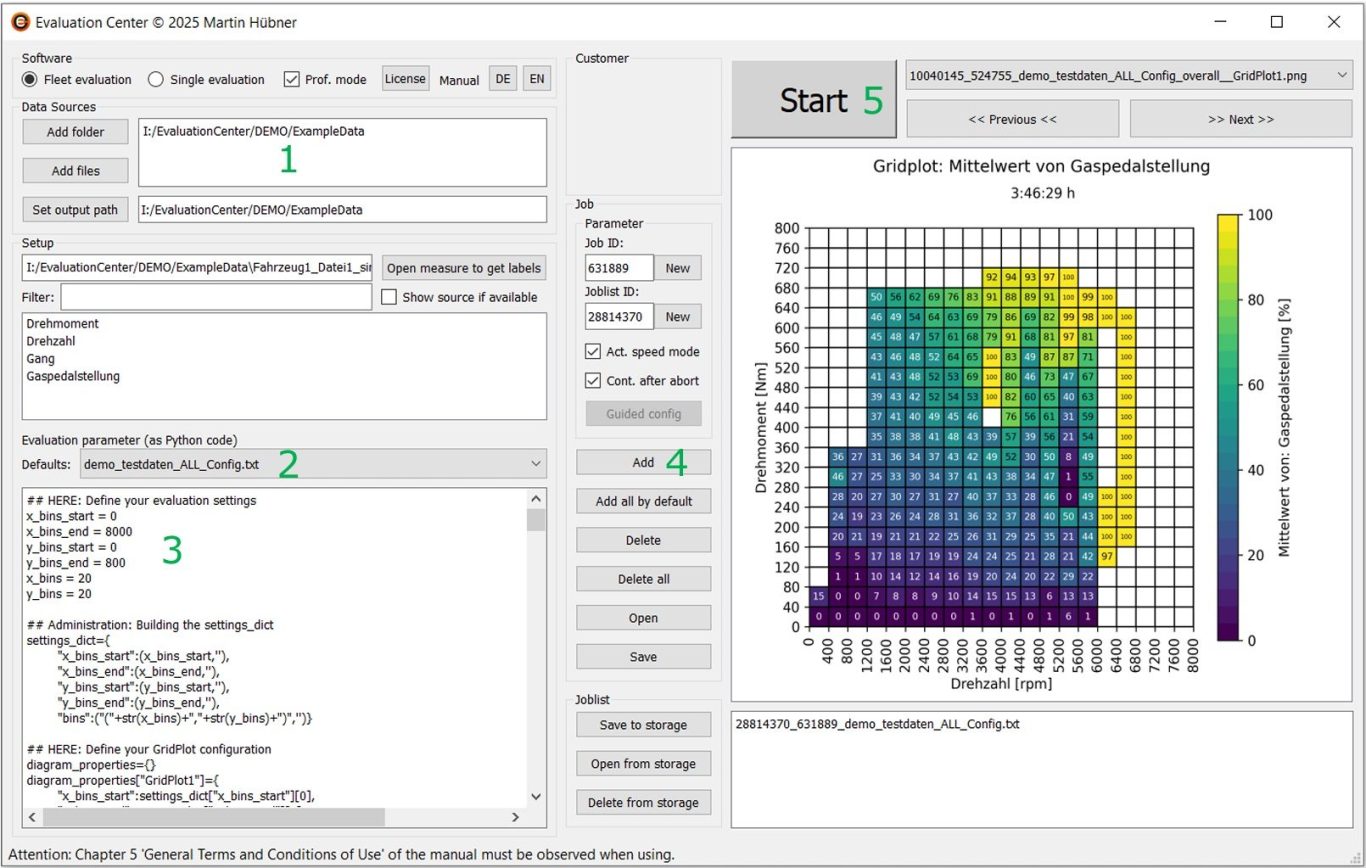Go to the Next plot image

click(1240, 119)
